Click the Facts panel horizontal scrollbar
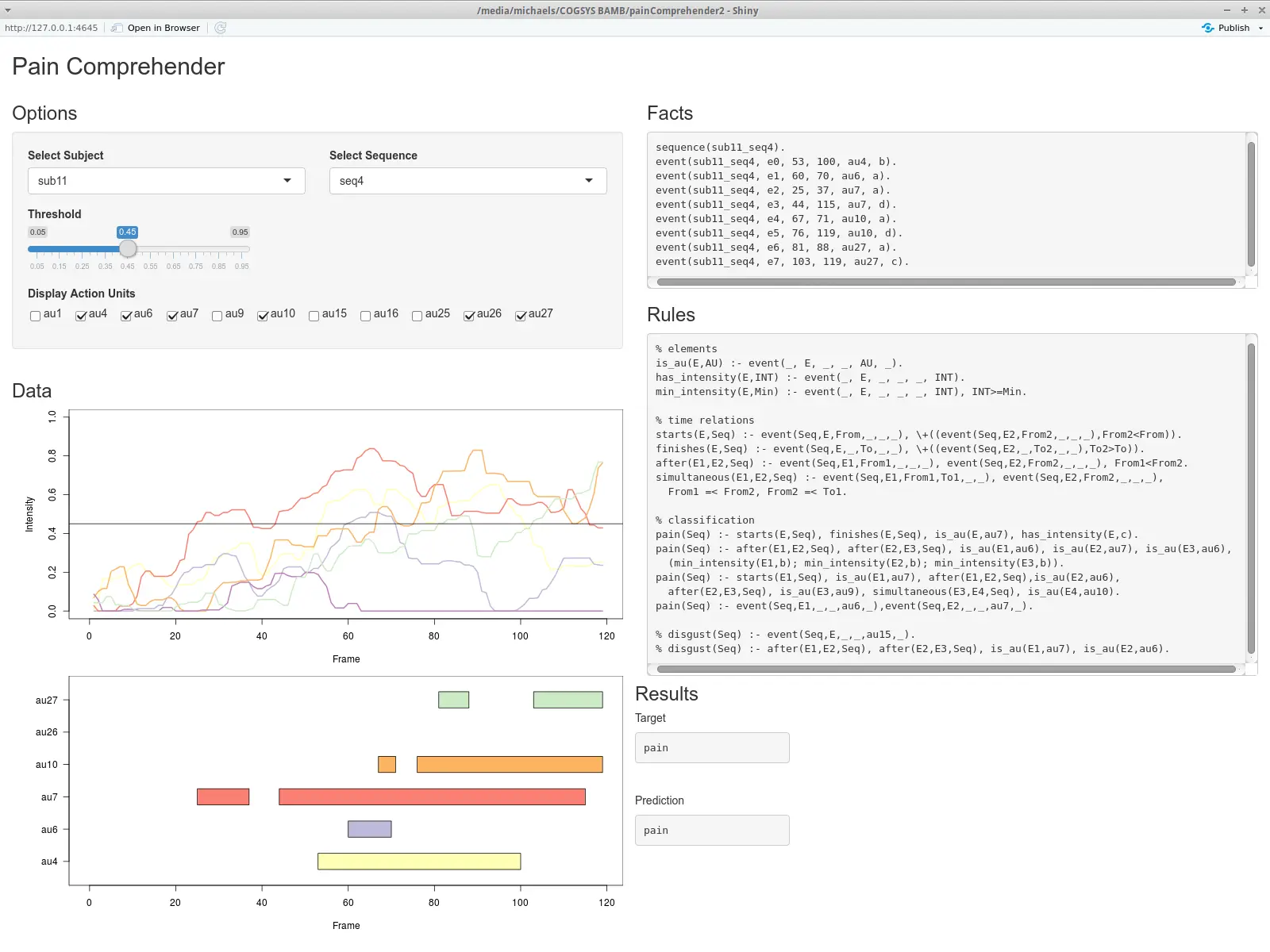 [x=946, y=282]
